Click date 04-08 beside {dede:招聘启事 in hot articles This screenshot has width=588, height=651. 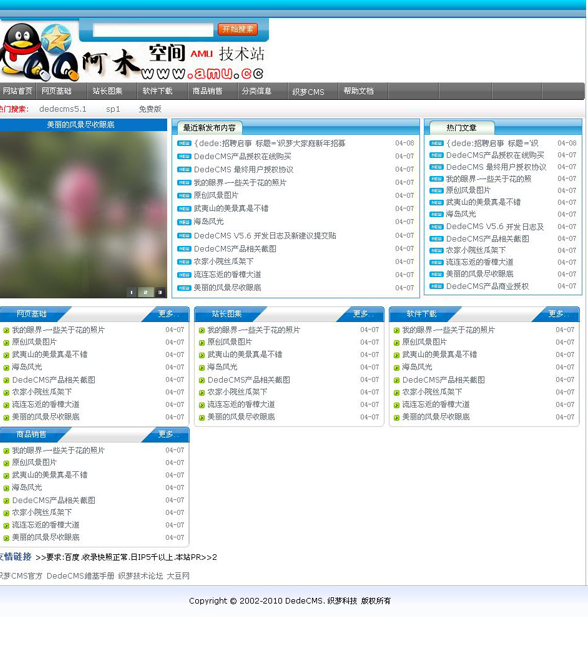pos(567,143)
